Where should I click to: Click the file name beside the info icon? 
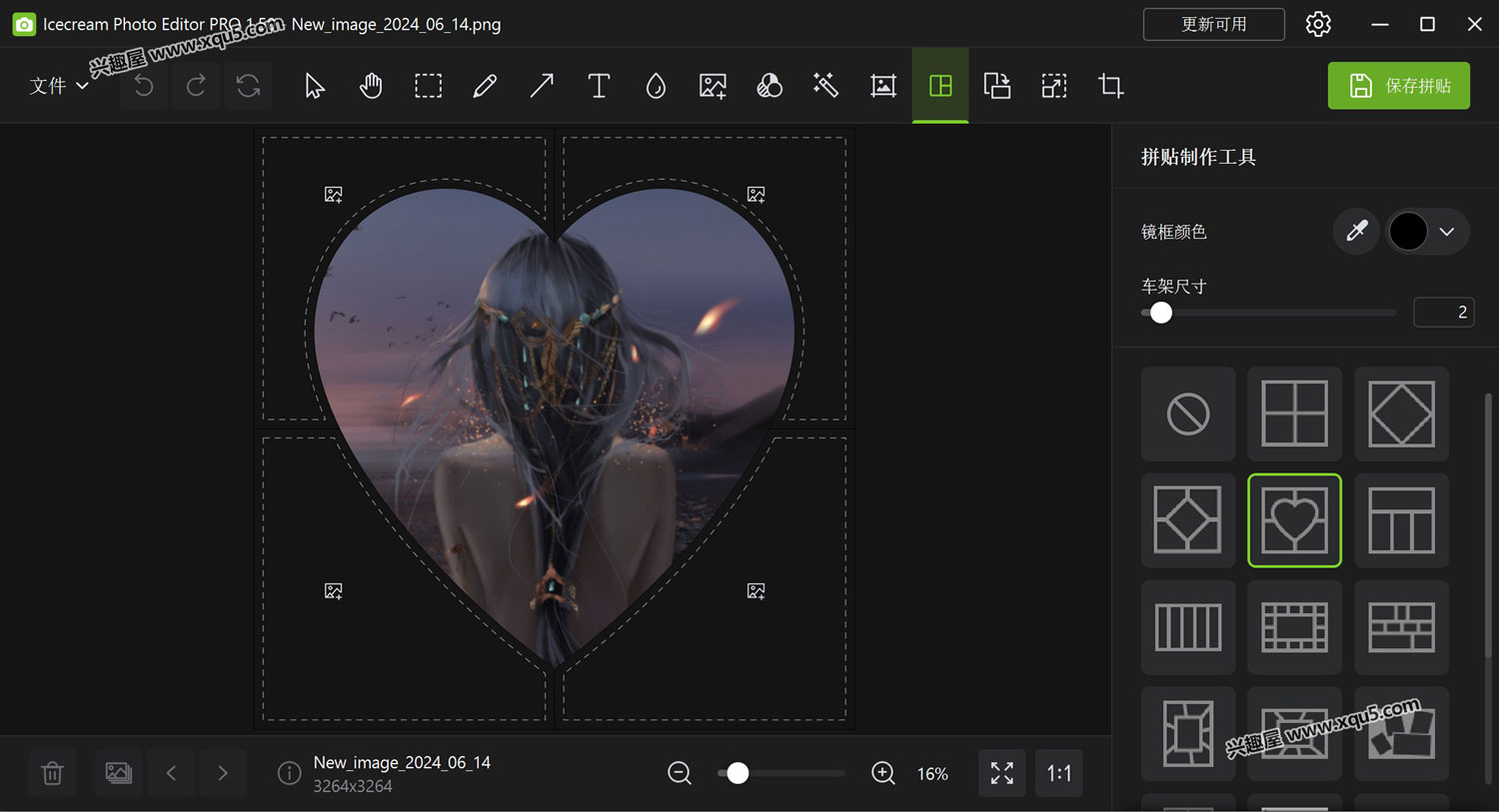[x=402, y=762]
